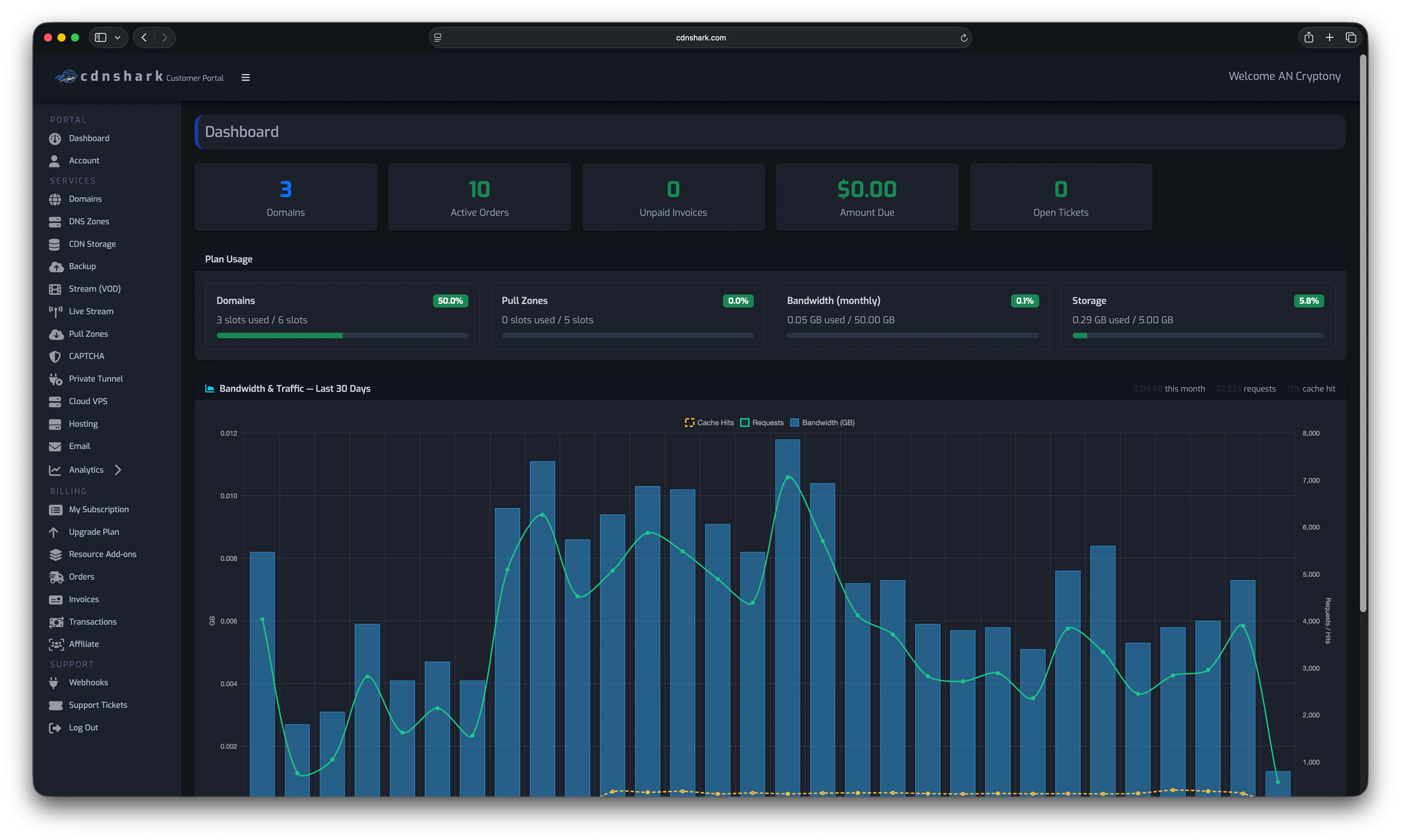1401x840 pixels.
Task: Click the Cloud VPS server icon
Action: [x=55, y=402]
